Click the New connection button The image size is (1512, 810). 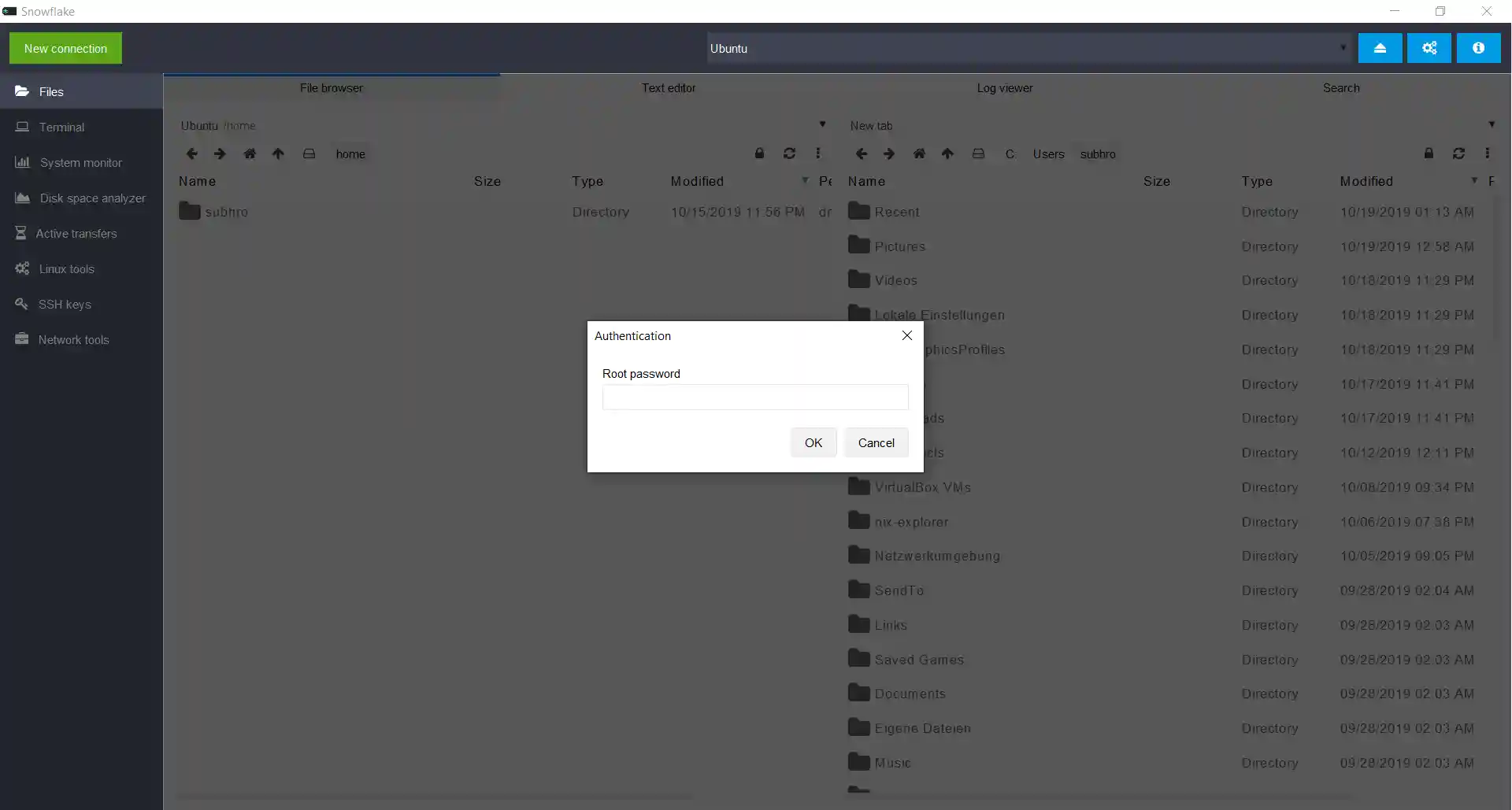click(65, 48)
